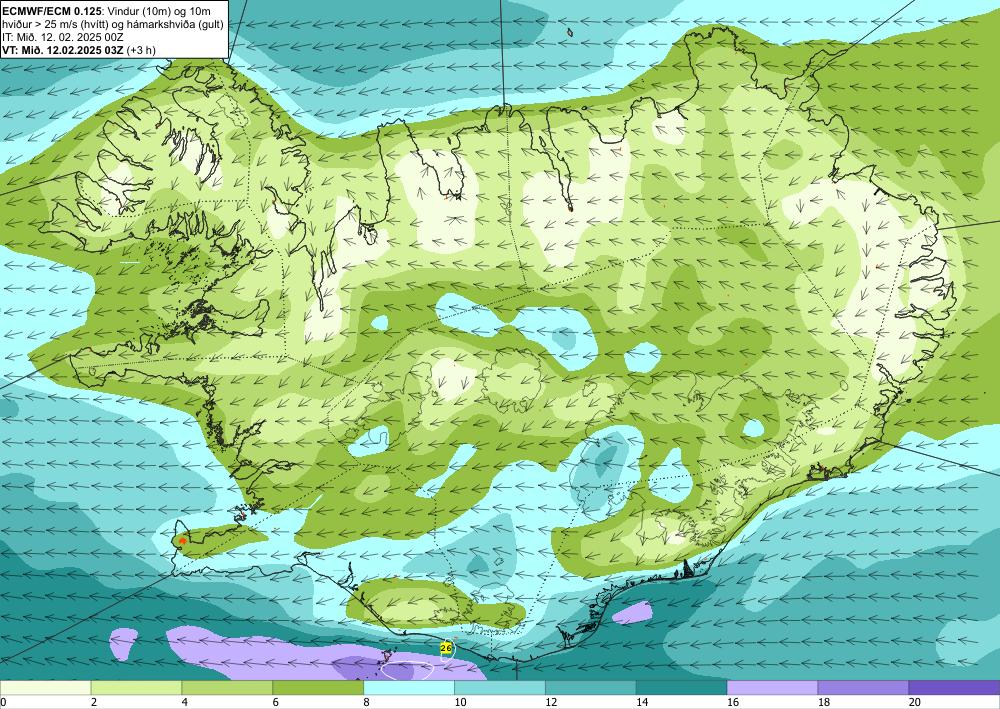Click the 'hviður > 25 m/s (hvítt)' line
The image size is (1000, 709).
click(55, 24)
